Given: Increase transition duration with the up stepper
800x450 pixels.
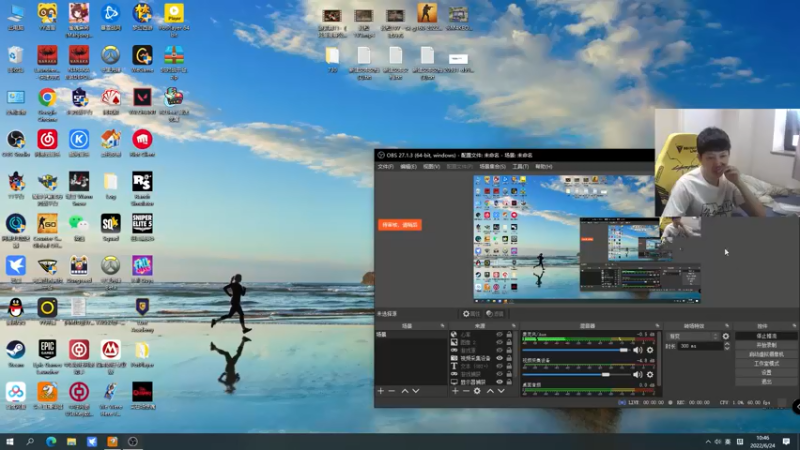Looking at the screenshot, I should click(x=727, y=344).
